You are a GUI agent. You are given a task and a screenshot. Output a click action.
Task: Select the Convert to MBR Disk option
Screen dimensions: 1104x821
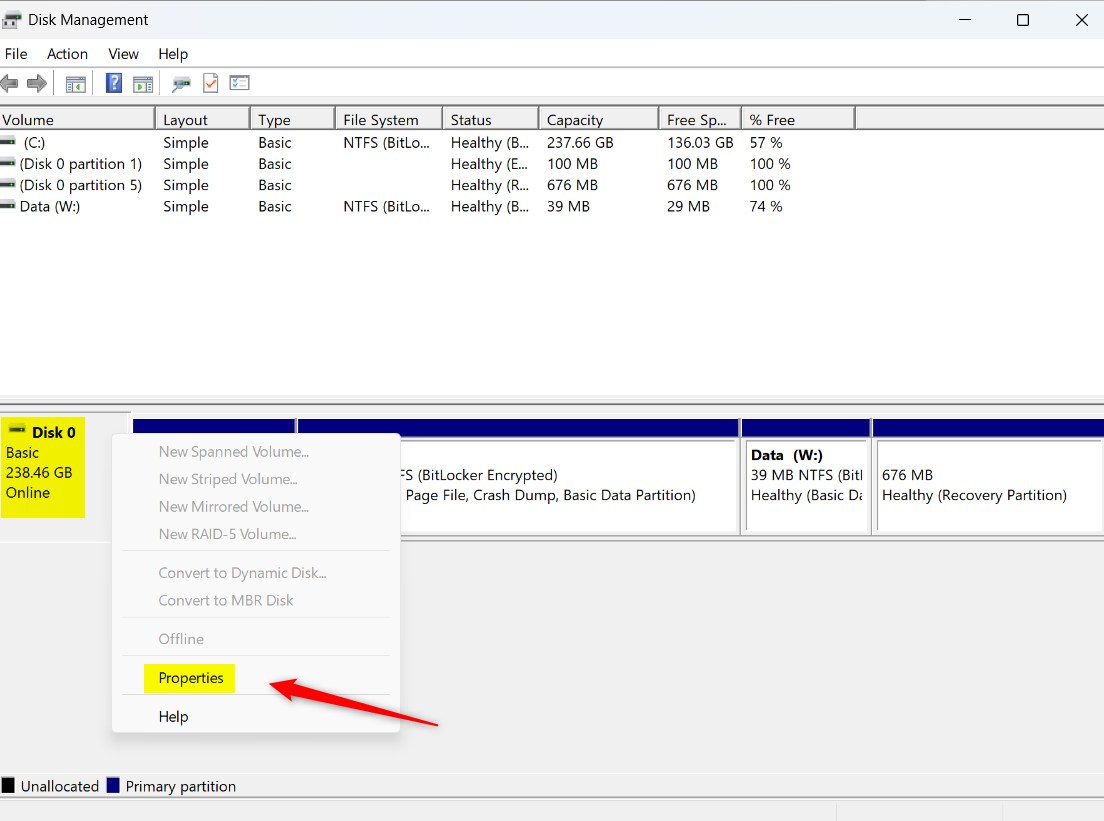pyautogui.click(x=225, y=600)
